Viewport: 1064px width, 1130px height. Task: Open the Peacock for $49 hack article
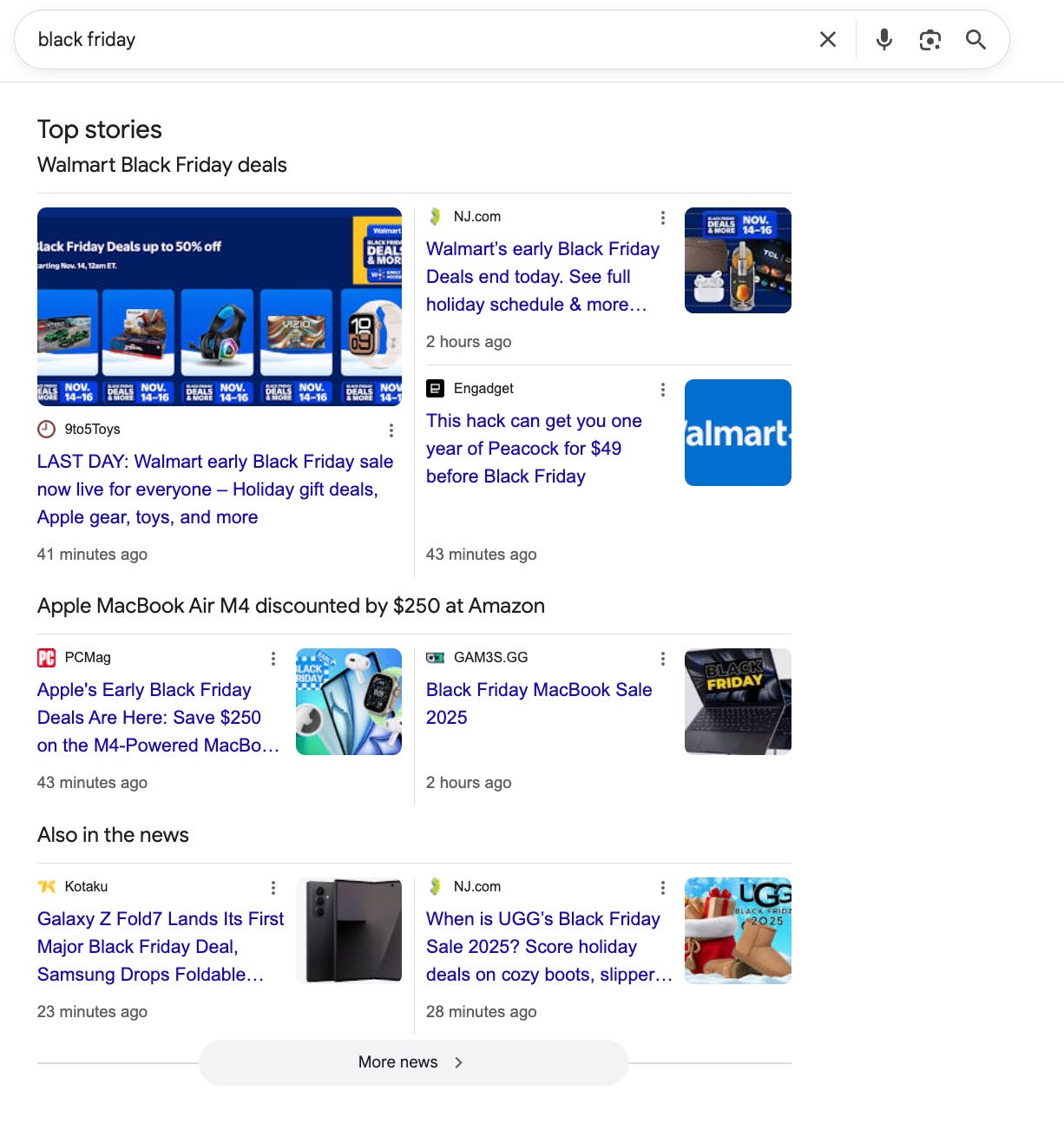pyautogui.click(x=534, y=449)
